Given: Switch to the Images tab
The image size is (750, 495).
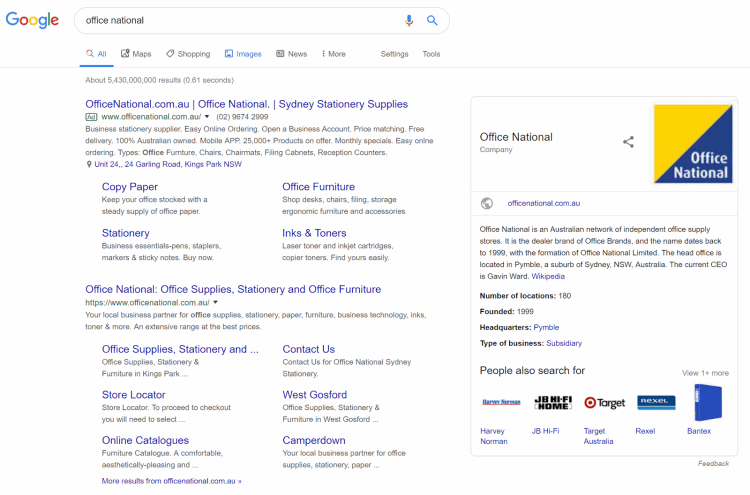Looking at the screenshot, I should 243,54.
